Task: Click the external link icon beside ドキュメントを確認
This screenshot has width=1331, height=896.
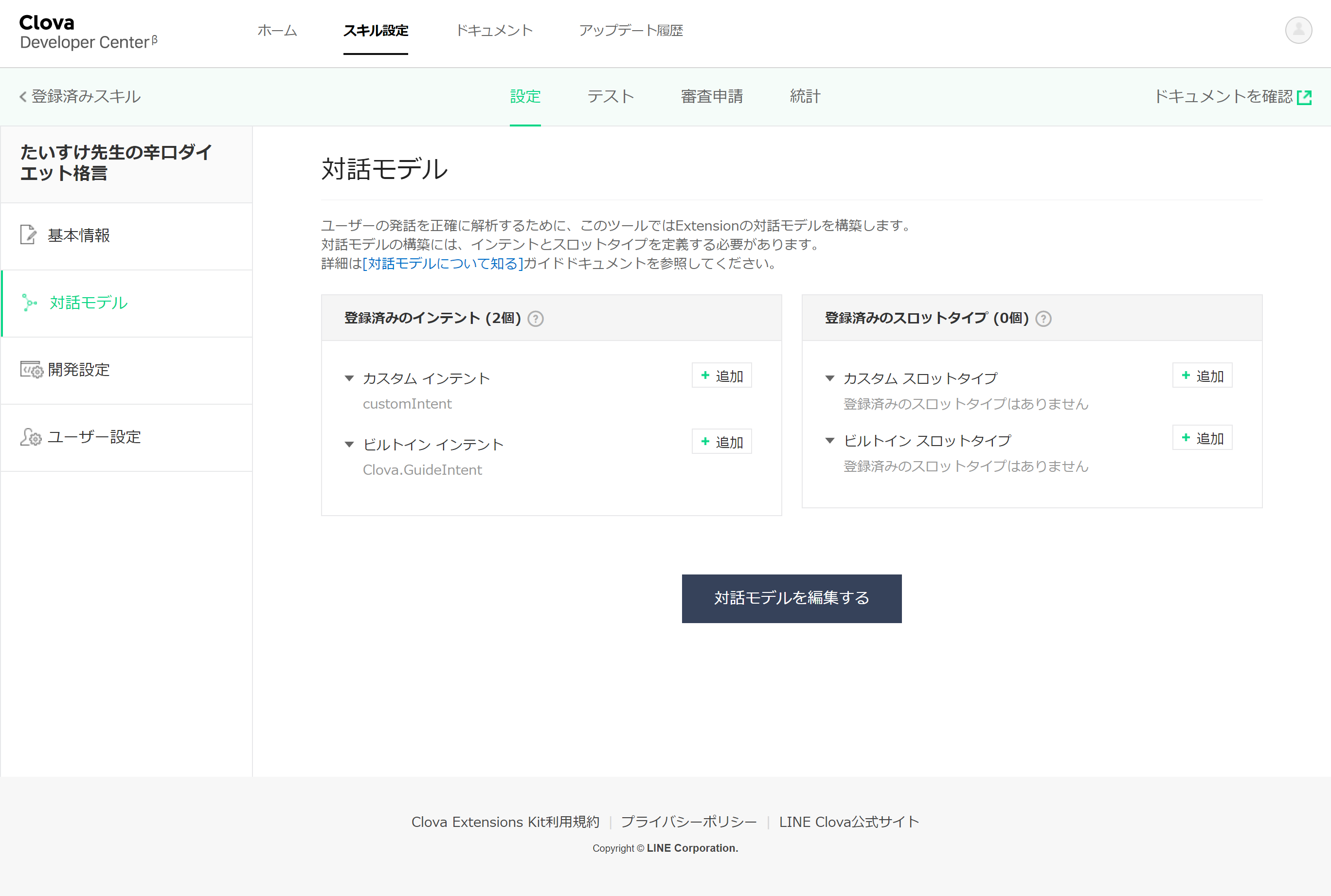Action: (x=1304, y=97)
